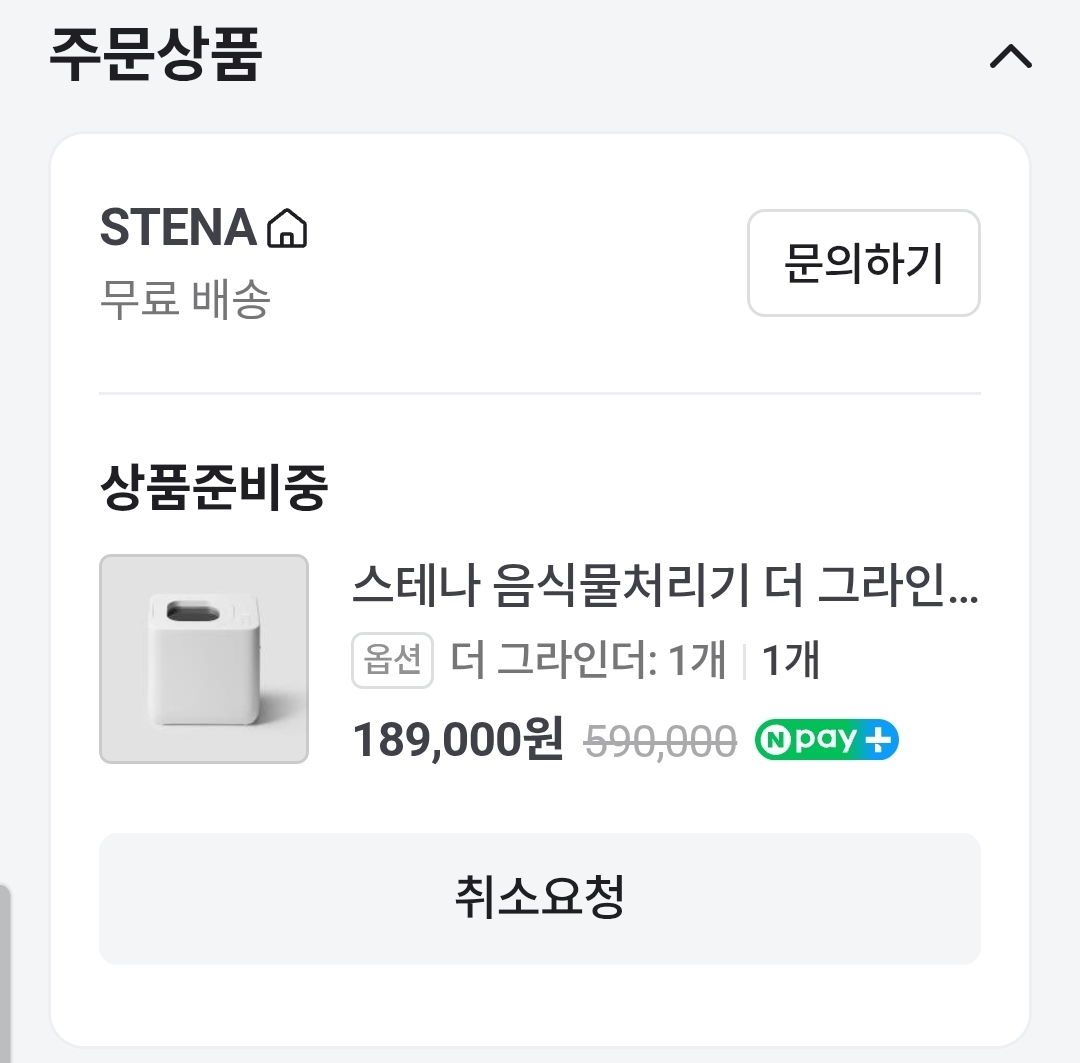Open the food processor product thumbnail
Screen dimensions: 1080x1063
pos(204,659)
